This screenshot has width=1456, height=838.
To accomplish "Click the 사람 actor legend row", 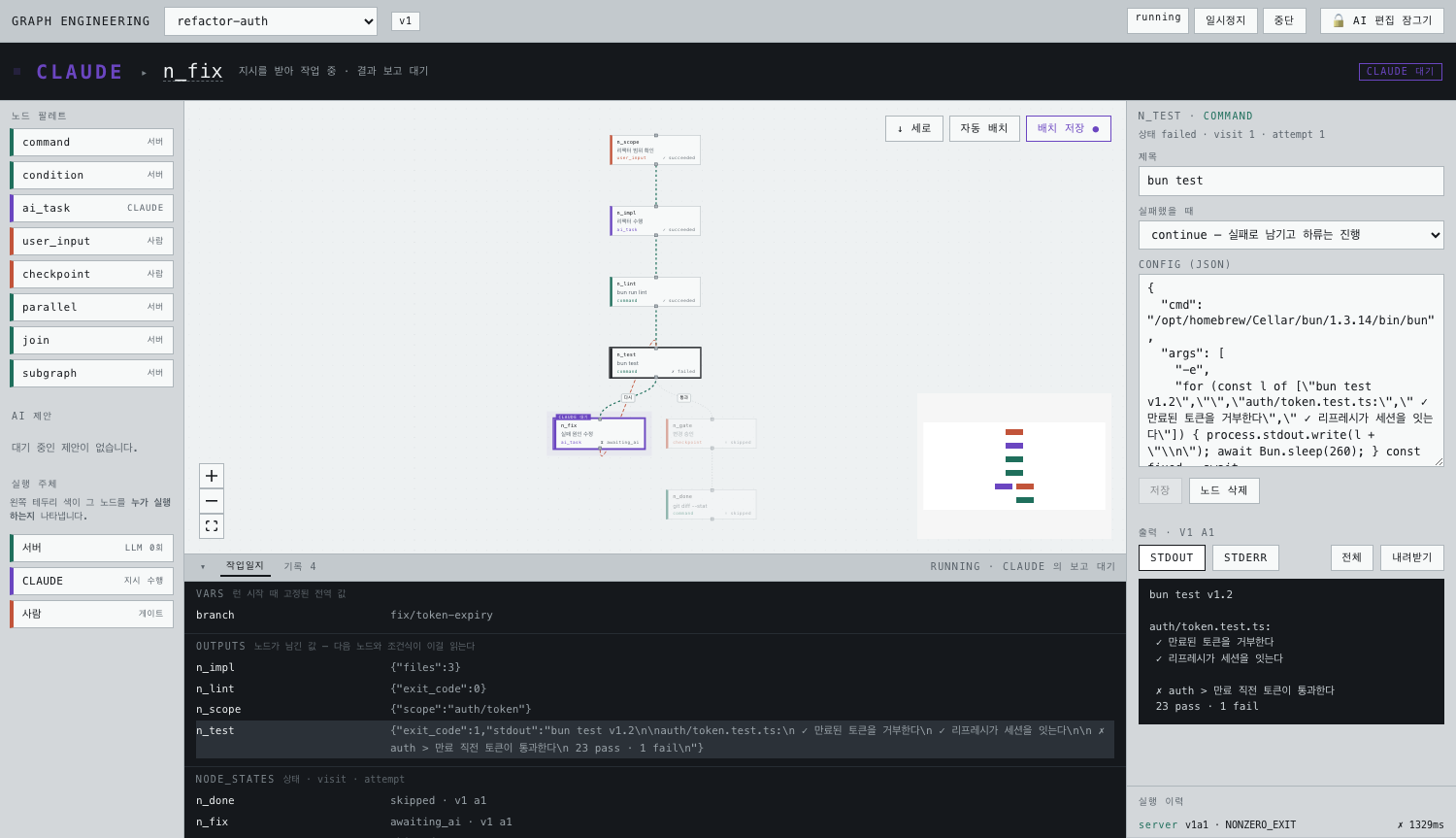I will tap(92, 615).
